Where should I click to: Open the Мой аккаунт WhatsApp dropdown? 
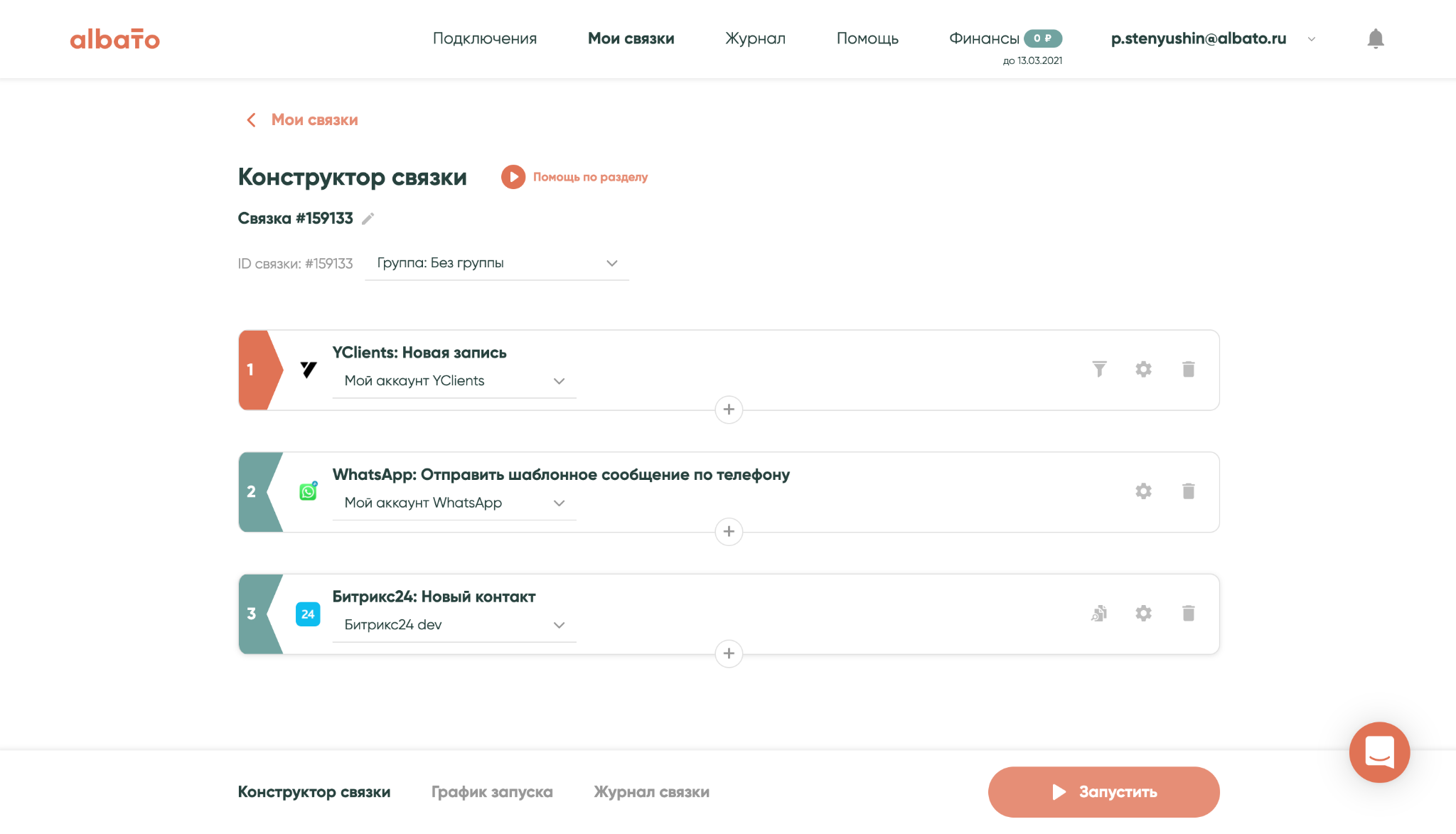click(x=454, y=503)
